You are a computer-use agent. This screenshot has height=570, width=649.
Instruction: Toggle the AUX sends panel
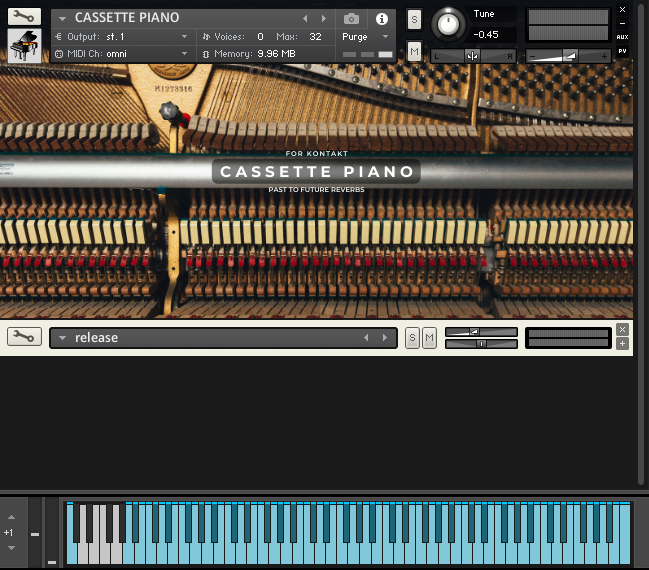tap(622, 37)
